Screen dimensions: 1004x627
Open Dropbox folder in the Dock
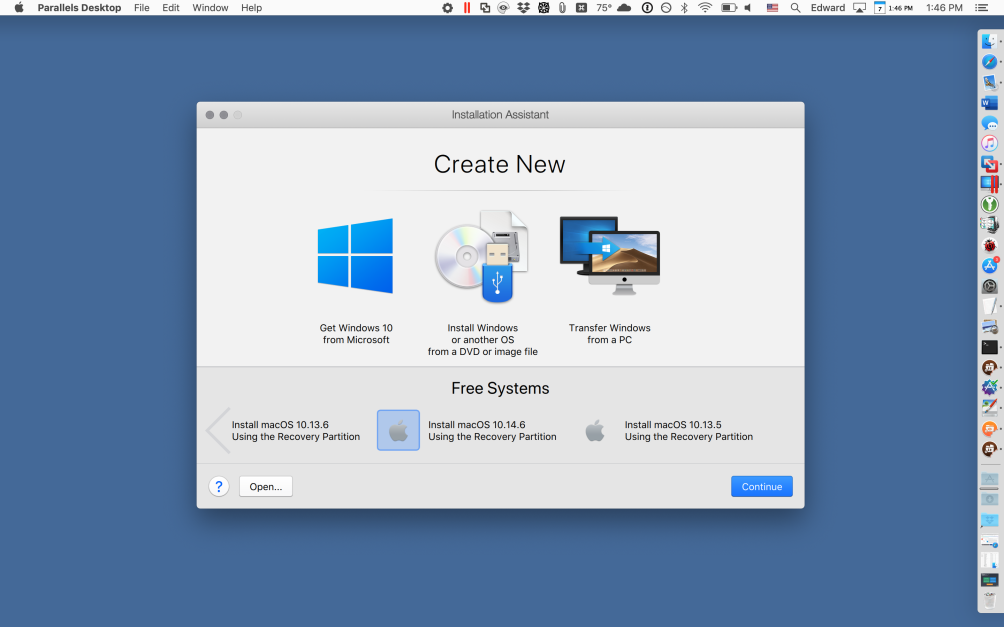(989, 520)
